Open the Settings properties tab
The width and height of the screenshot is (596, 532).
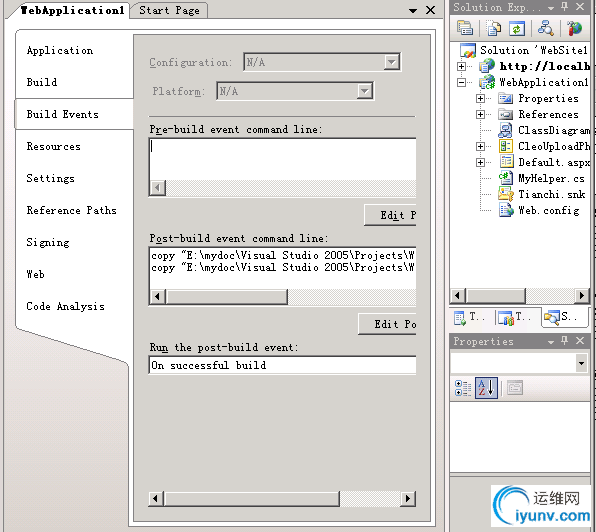click(51, 178)
